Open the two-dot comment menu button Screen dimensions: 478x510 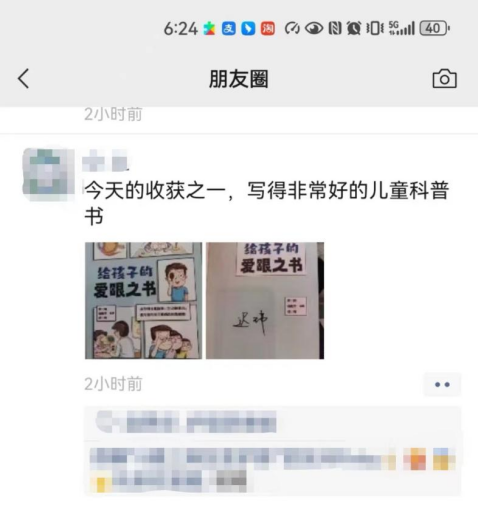(x=442, y=384)
